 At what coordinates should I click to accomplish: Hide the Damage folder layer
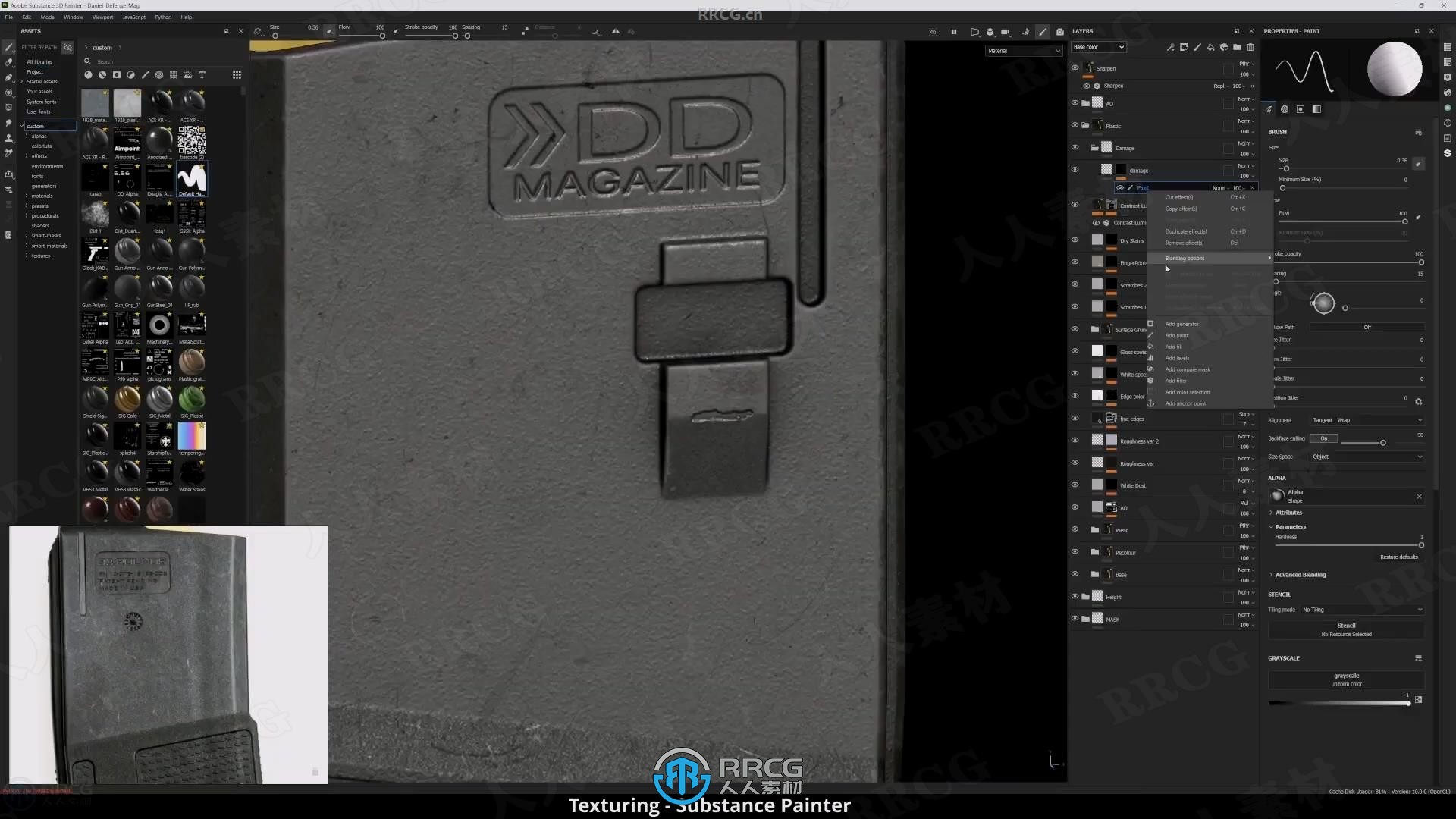[1075, 147]
